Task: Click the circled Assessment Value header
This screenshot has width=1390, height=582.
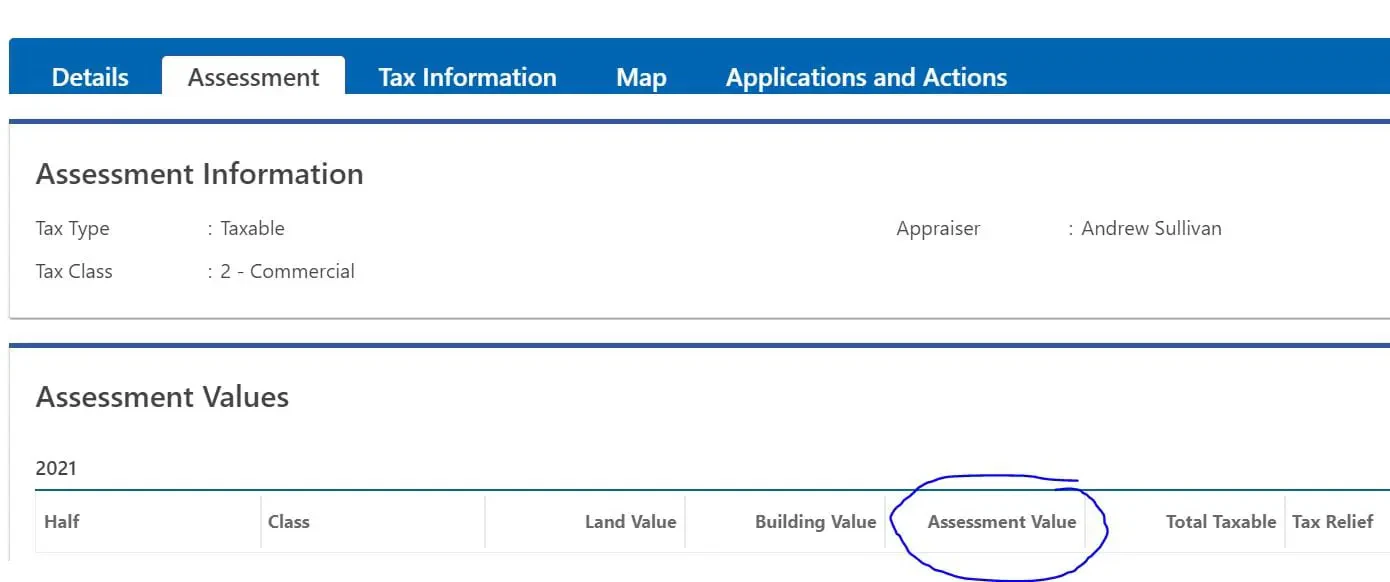Action: (x=1001, y=522)
